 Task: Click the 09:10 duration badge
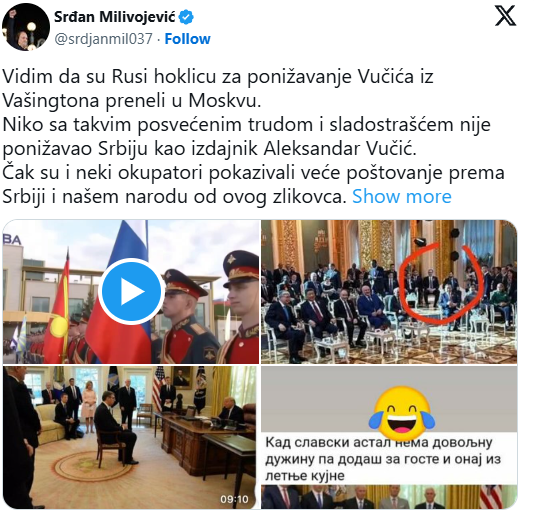(x=234, y=499)
